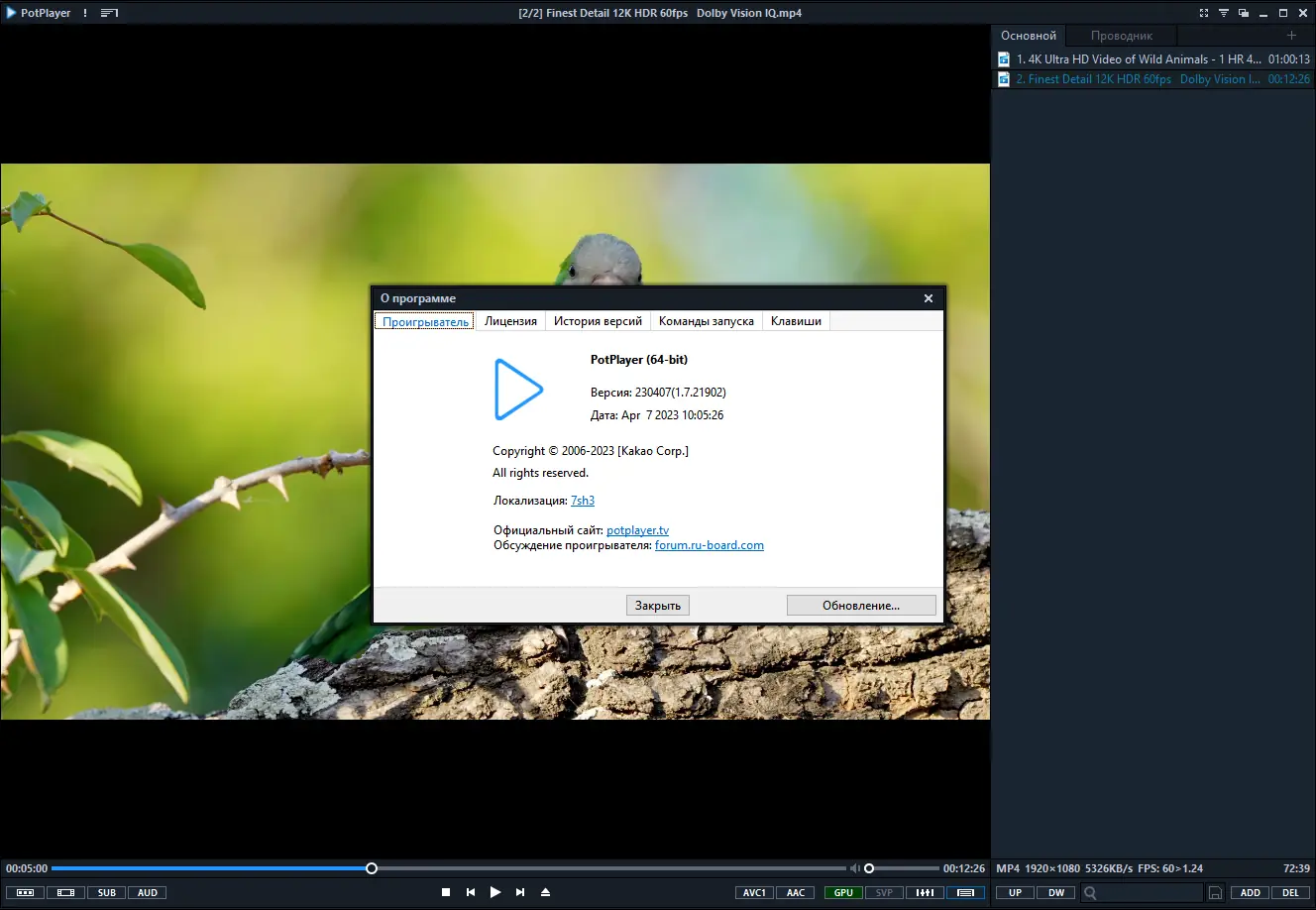Screen dimensions: 1316x910
Task: Click the PotPlayer play logo in the About dialog
Action: point(518,390)
